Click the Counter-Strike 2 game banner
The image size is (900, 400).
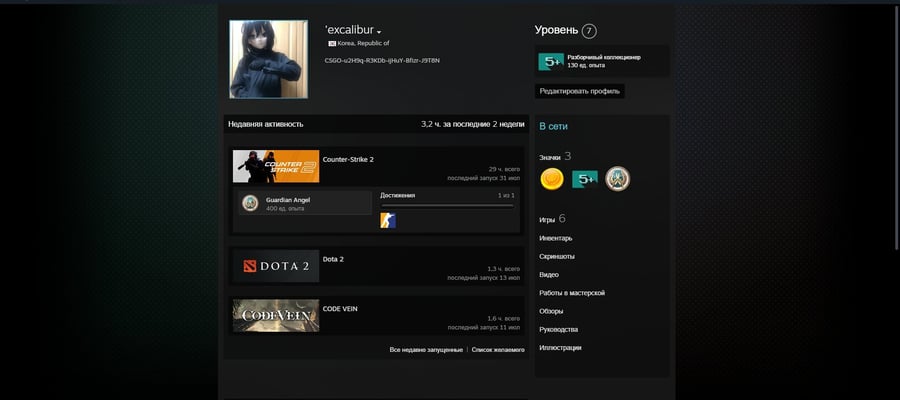coord(276,166)
